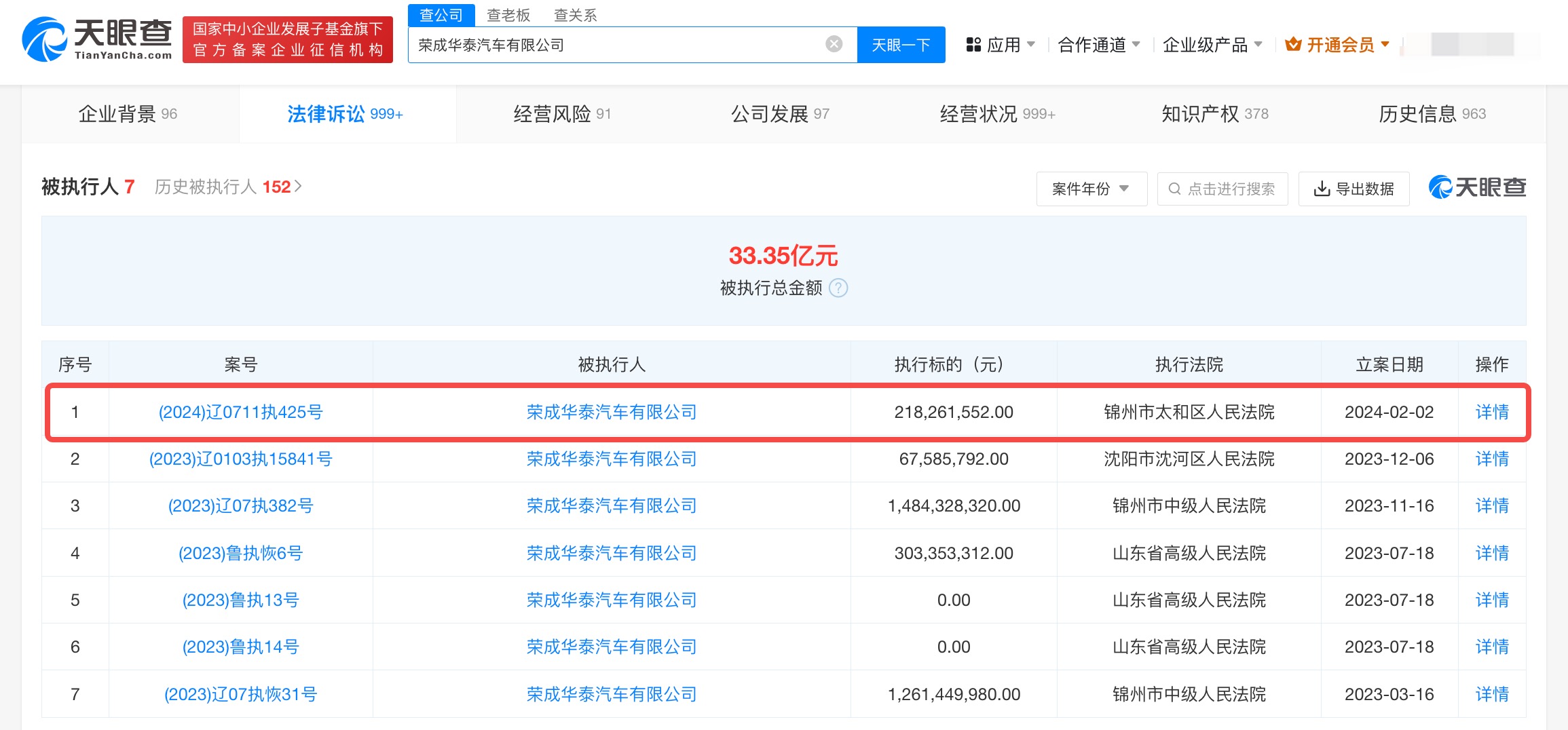Switch to the 知识产权 tab
Image resolution: width=1568 pixels, height=730 pixels.
pyautogui.click(x=1214, y=114)
